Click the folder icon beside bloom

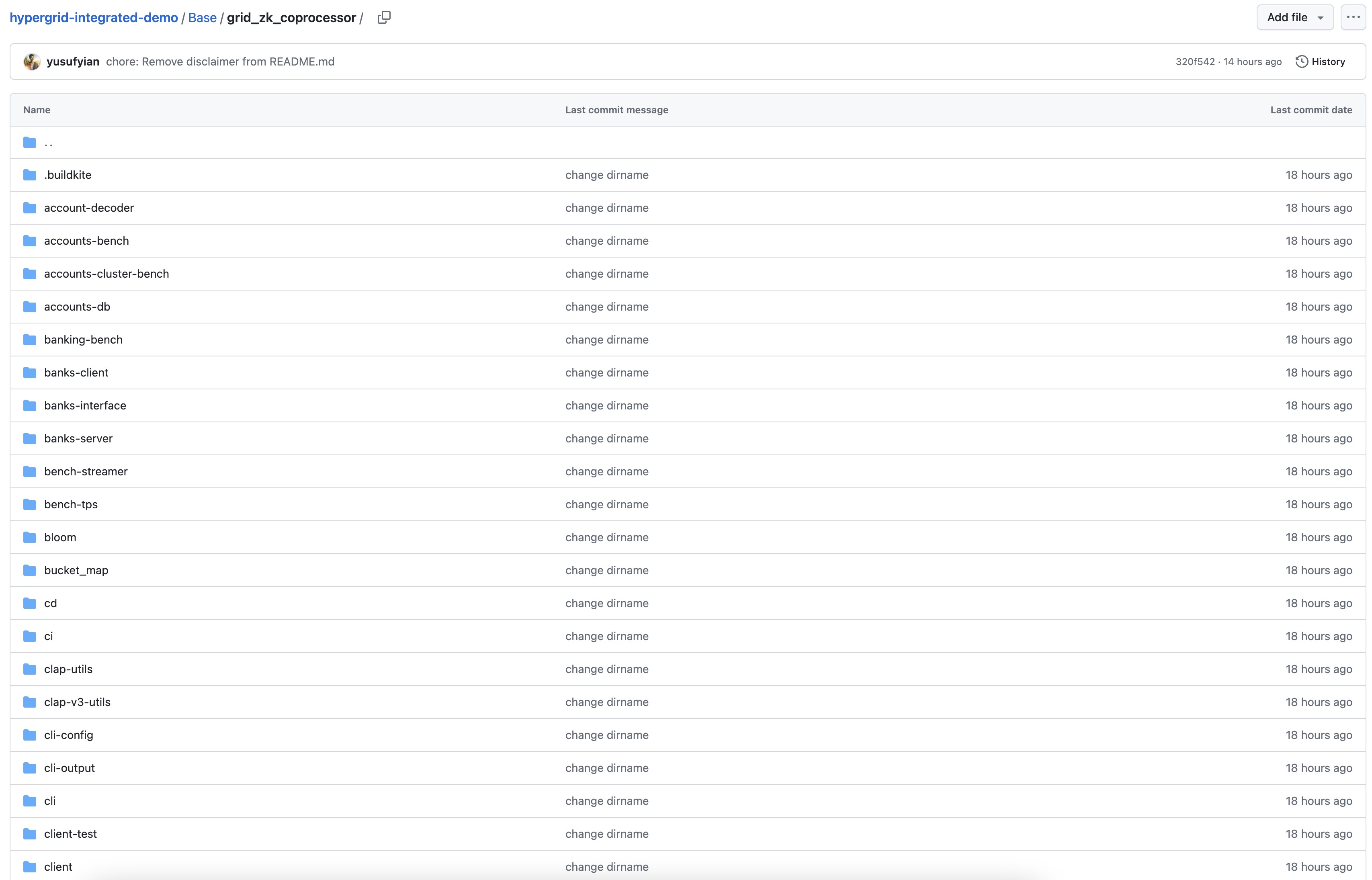coord(30,537)
